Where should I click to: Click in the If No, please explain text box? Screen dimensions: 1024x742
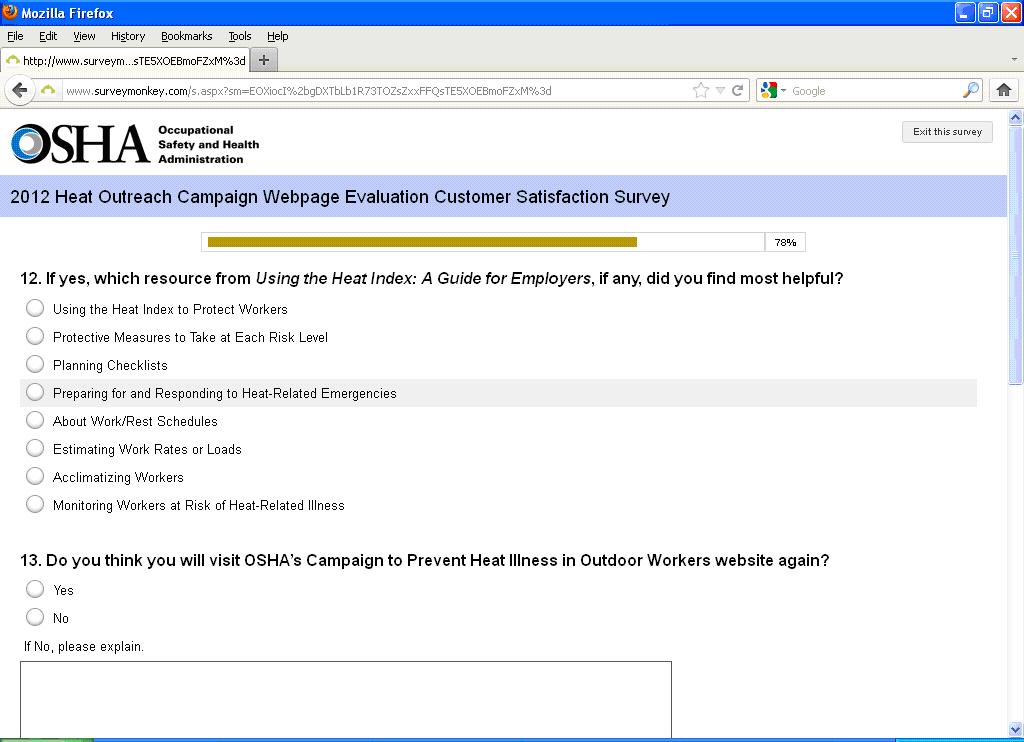click(346, 700)
